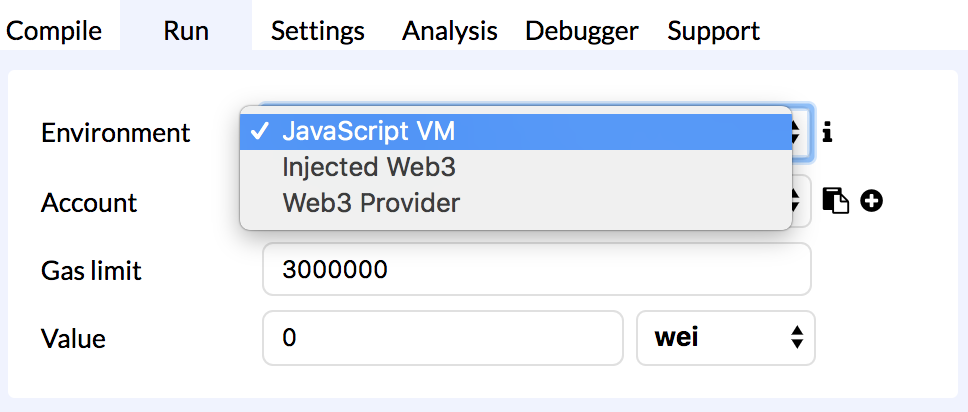This screenshot has width=968, height=412.
Task: Create new account with plus icon
Action: tap(871, 201)
